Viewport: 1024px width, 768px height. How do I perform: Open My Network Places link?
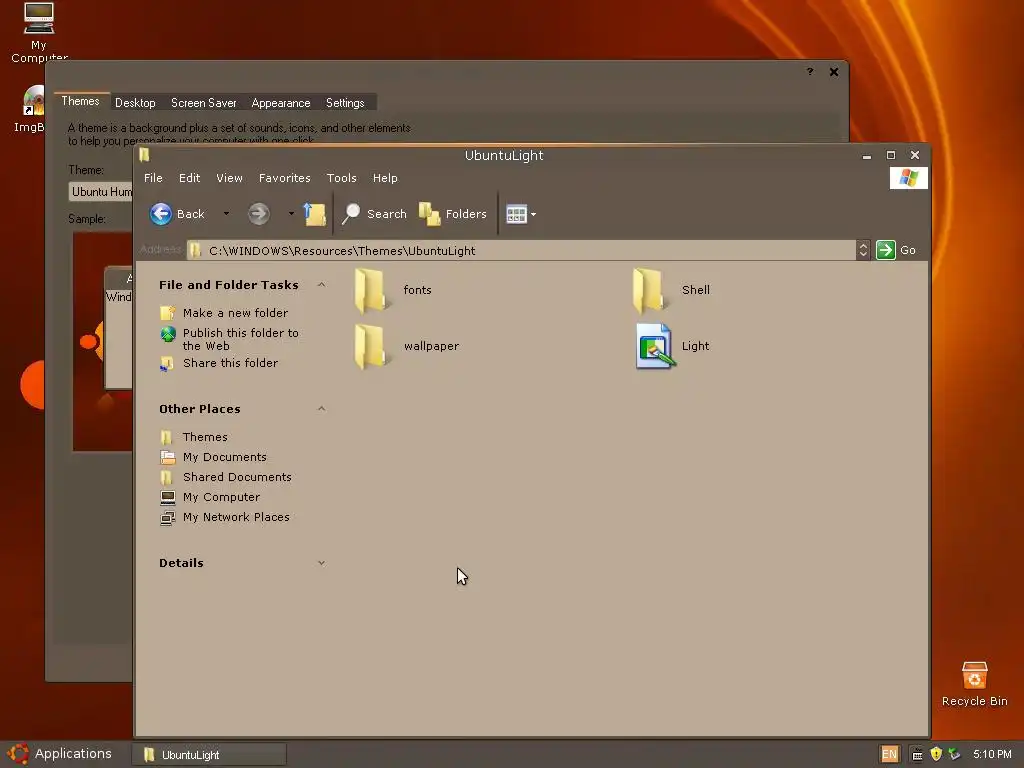236,517
